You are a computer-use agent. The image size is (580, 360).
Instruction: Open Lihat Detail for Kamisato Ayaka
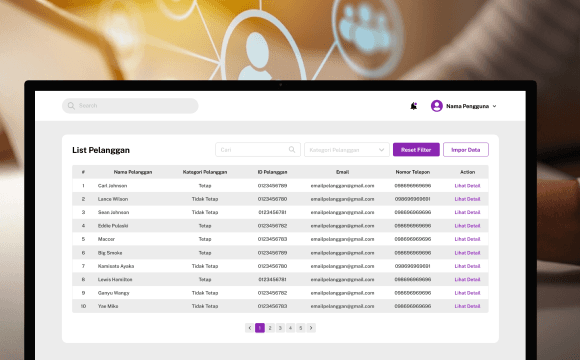click(x=467, y=266)
